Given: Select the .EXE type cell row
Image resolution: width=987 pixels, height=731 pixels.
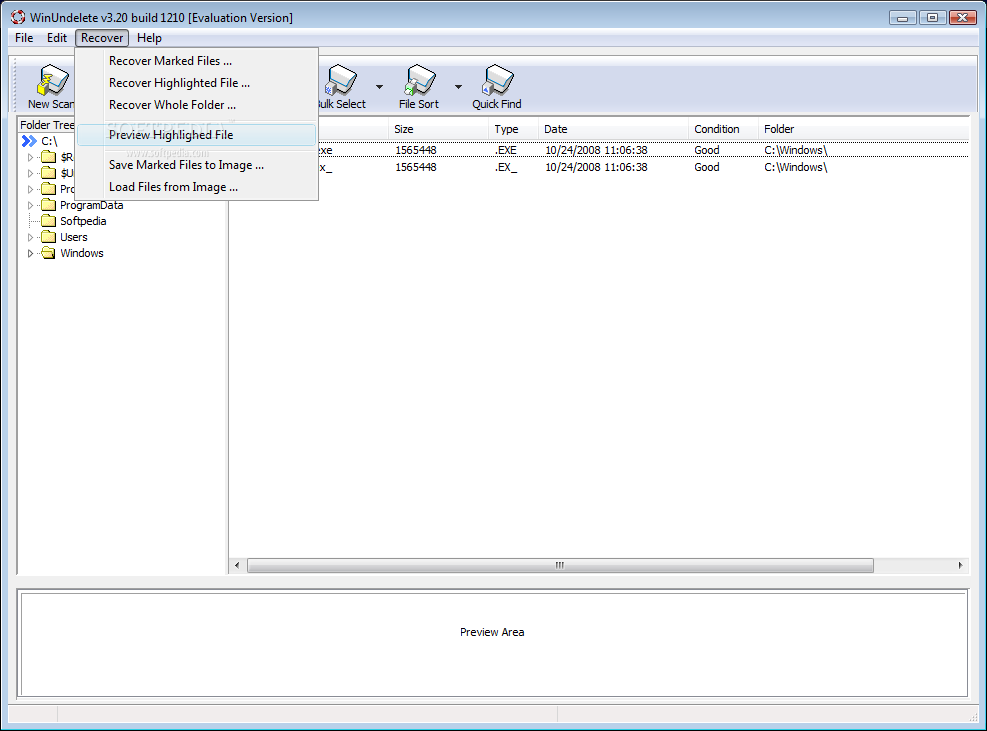Looking at the screenshot, I should click(x=505, y=150).
